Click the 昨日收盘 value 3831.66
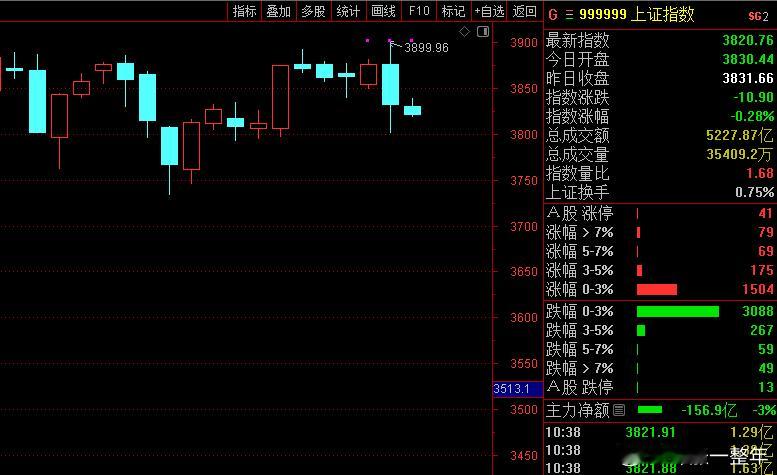 pos(748,78)
